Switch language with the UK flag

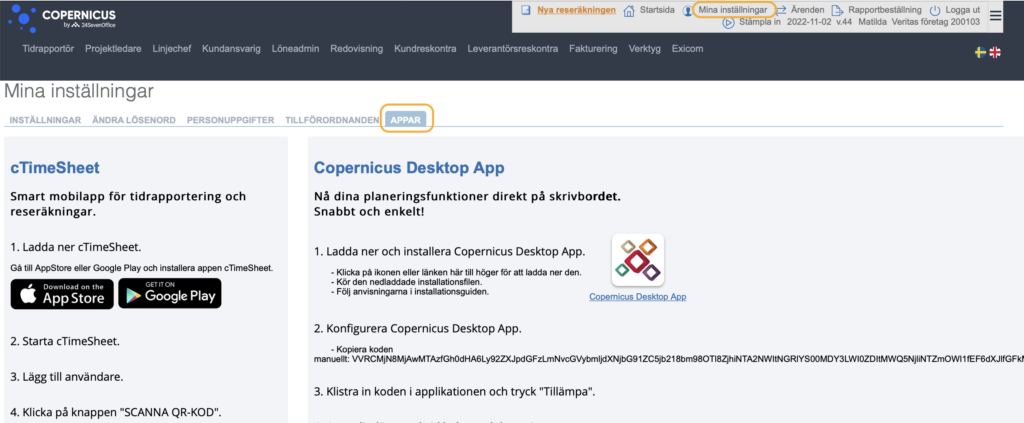995,53
